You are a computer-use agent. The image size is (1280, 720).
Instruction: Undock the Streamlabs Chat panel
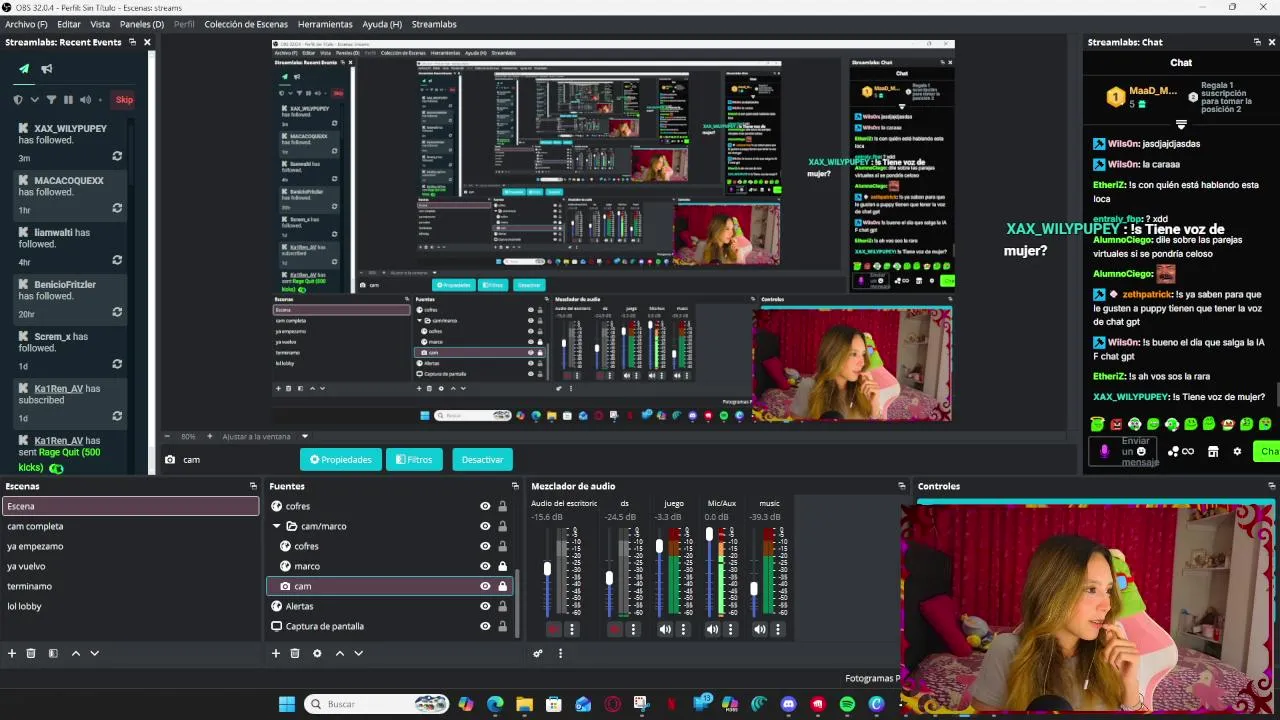click(x=1257, y=42)
